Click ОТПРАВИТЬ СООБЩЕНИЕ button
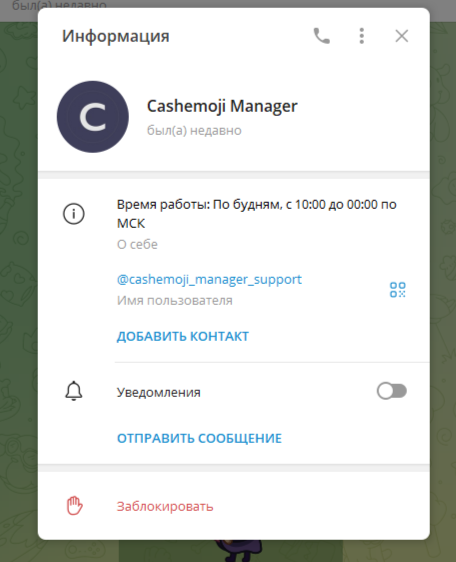This screenshot has width=456, height=562. pos(200,438)
